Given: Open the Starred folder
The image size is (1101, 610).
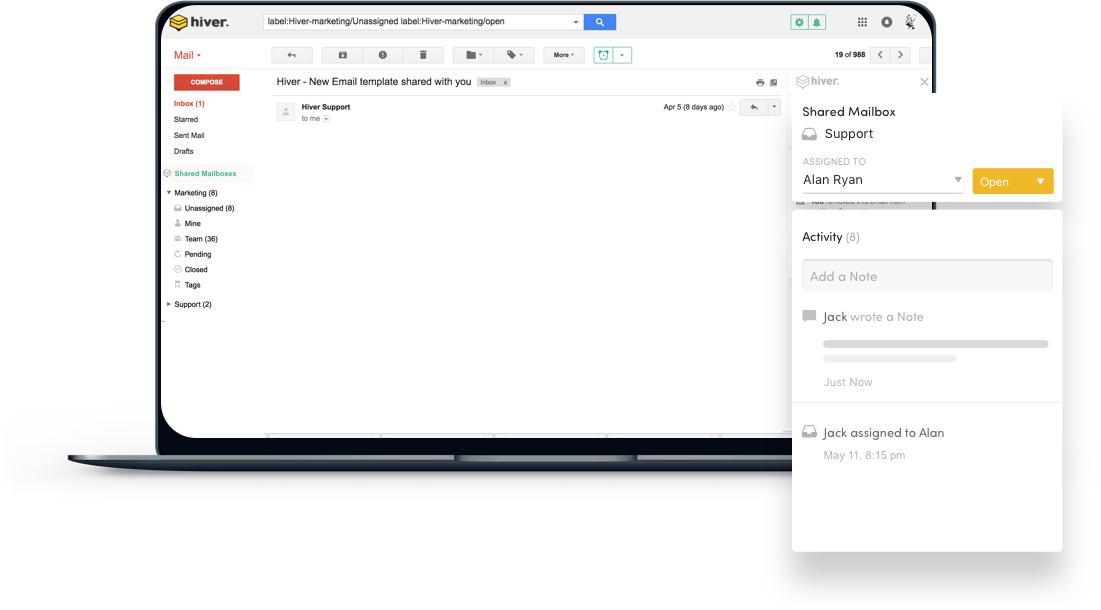Looking at the screenshot, I should pyautogui.click(x=186, y=119).
